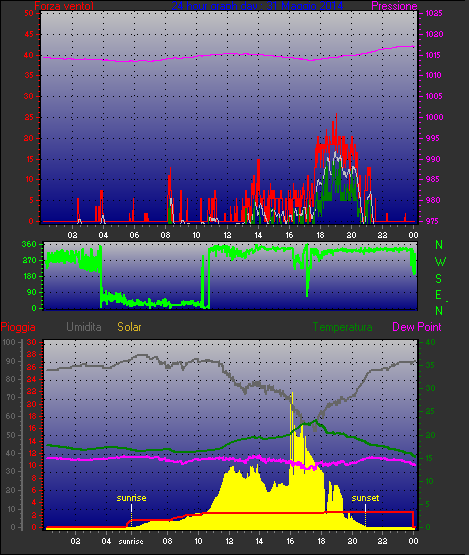
Task: Click the 50 value on wind force axis
Action: click(x=29, y=13)
